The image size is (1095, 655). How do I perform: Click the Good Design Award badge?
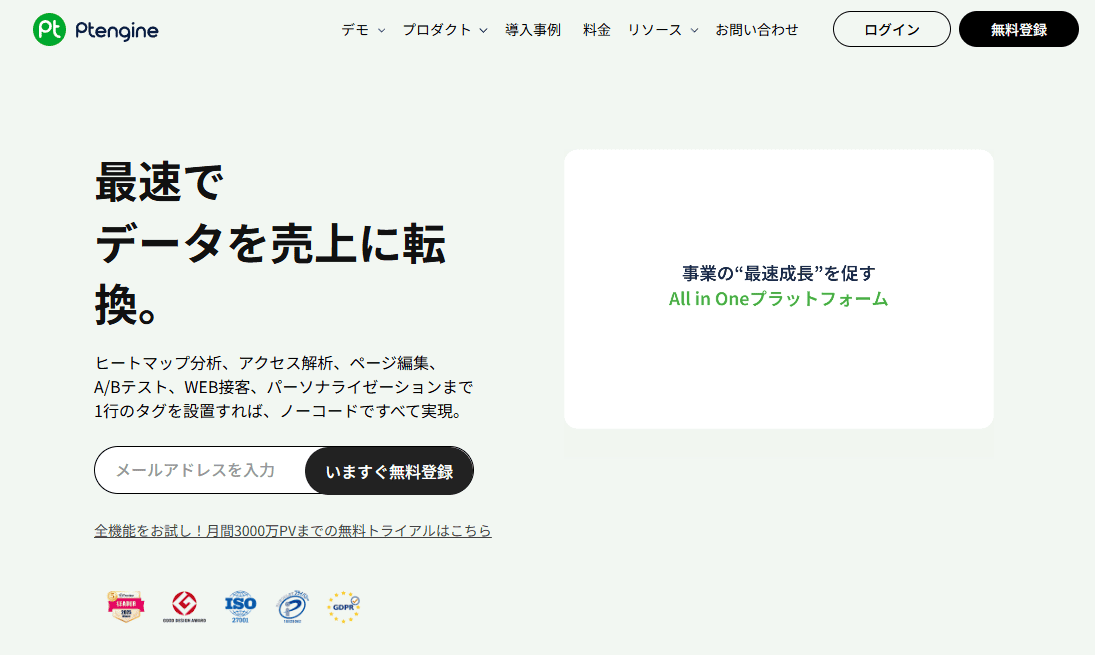(x=184, y=606)
